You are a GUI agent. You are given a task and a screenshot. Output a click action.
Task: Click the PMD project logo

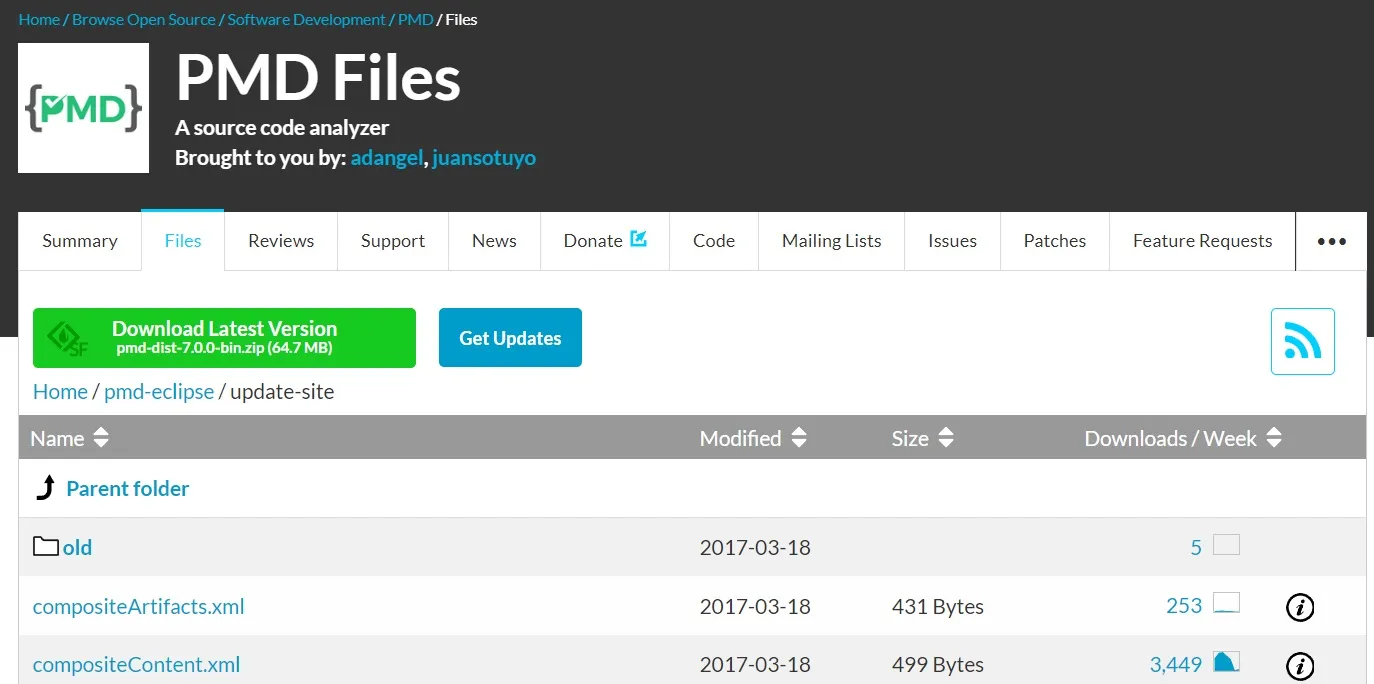[83, 108]
